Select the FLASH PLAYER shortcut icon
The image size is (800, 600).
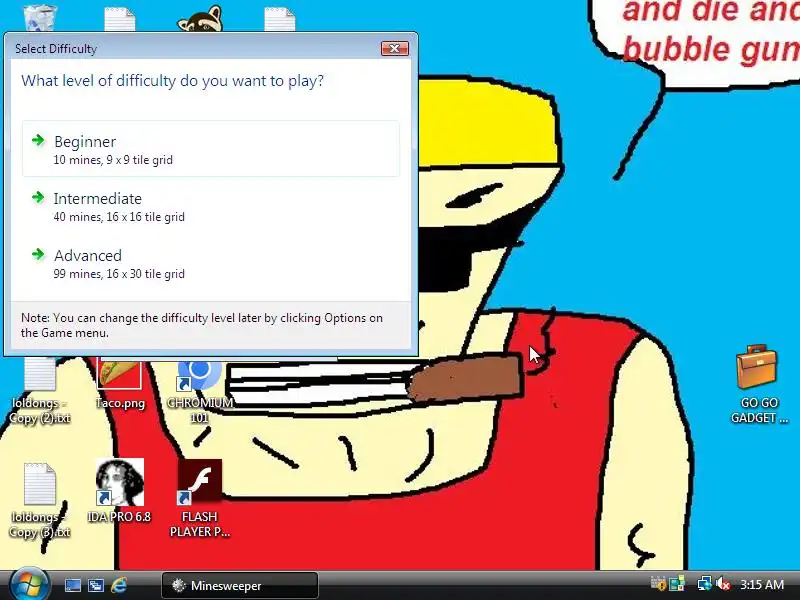[199, 498]
